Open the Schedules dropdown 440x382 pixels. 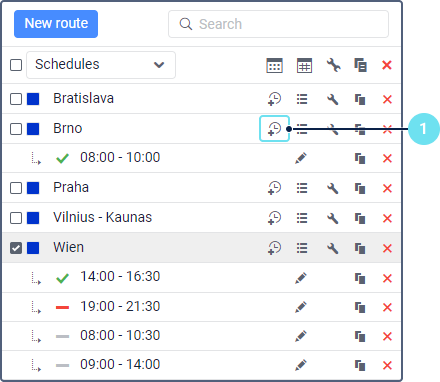click(101, 65)
